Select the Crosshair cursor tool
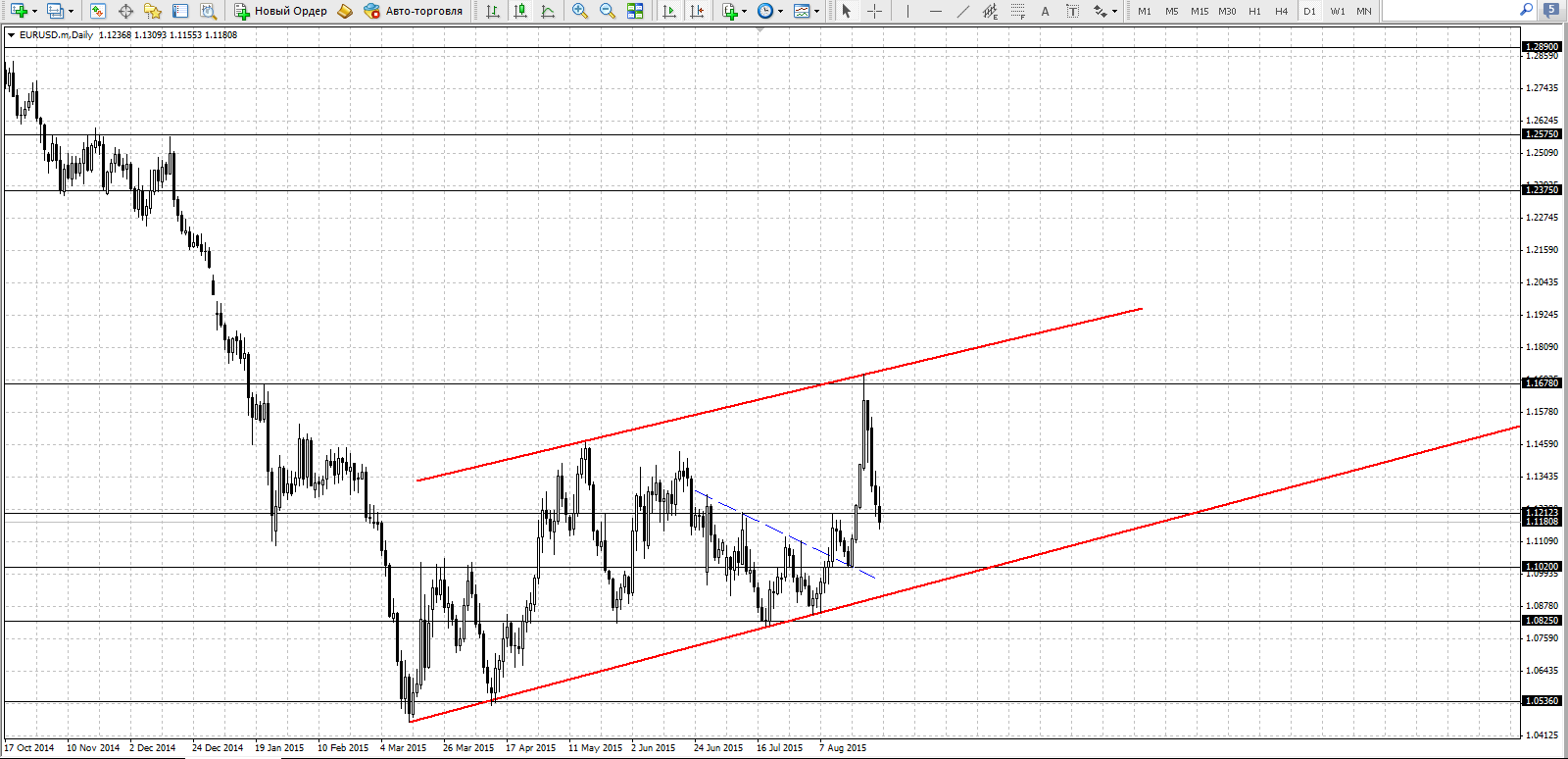The width and height of the screenshot is (1568, 759). click(875, 11)
